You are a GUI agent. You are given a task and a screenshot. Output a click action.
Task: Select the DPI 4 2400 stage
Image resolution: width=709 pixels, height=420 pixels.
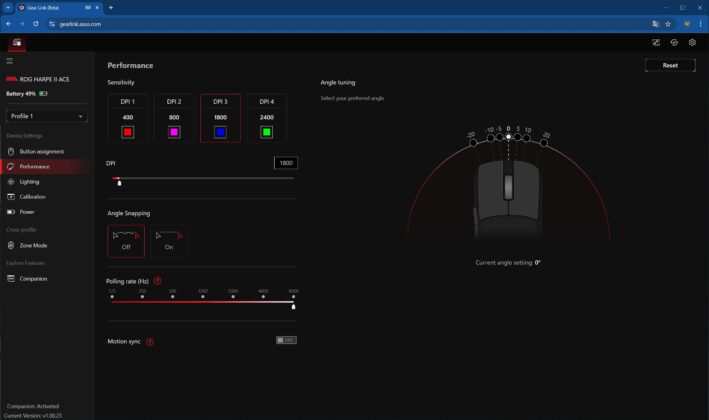(266, 118)
